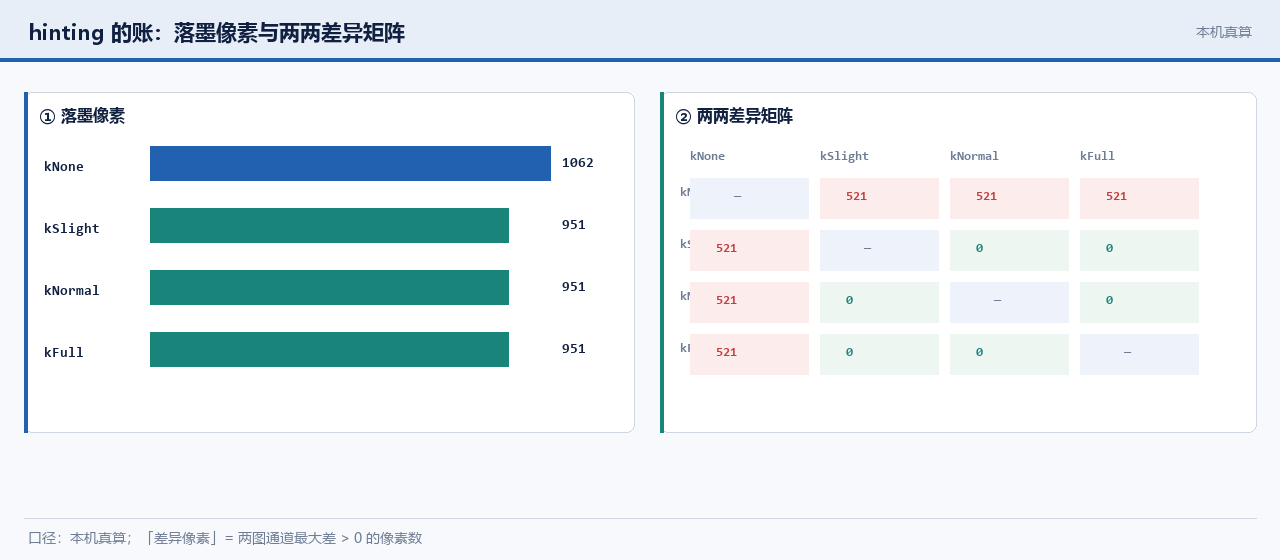Click the kNormal column header in the matrix
The width and height of the screenshot is (1280, 560).
[x=974, y=156]
